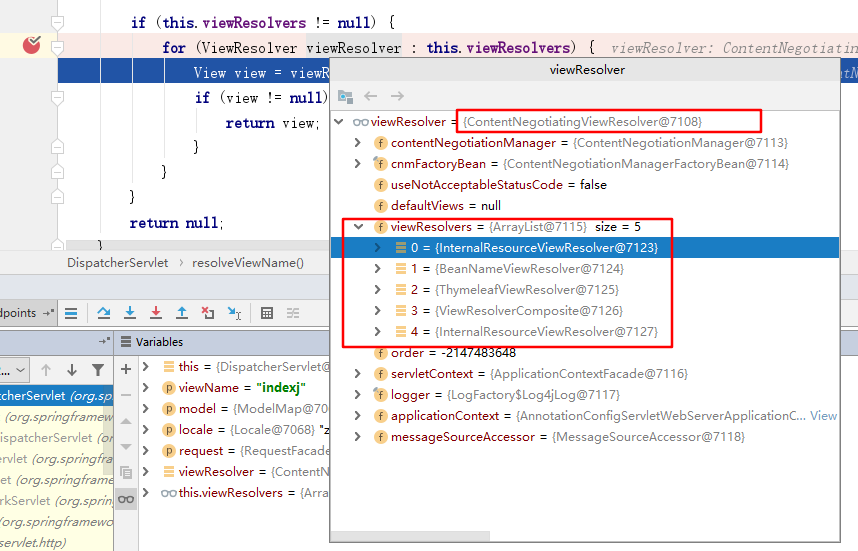Click the Step Into debugger icon

pos(130,313)
